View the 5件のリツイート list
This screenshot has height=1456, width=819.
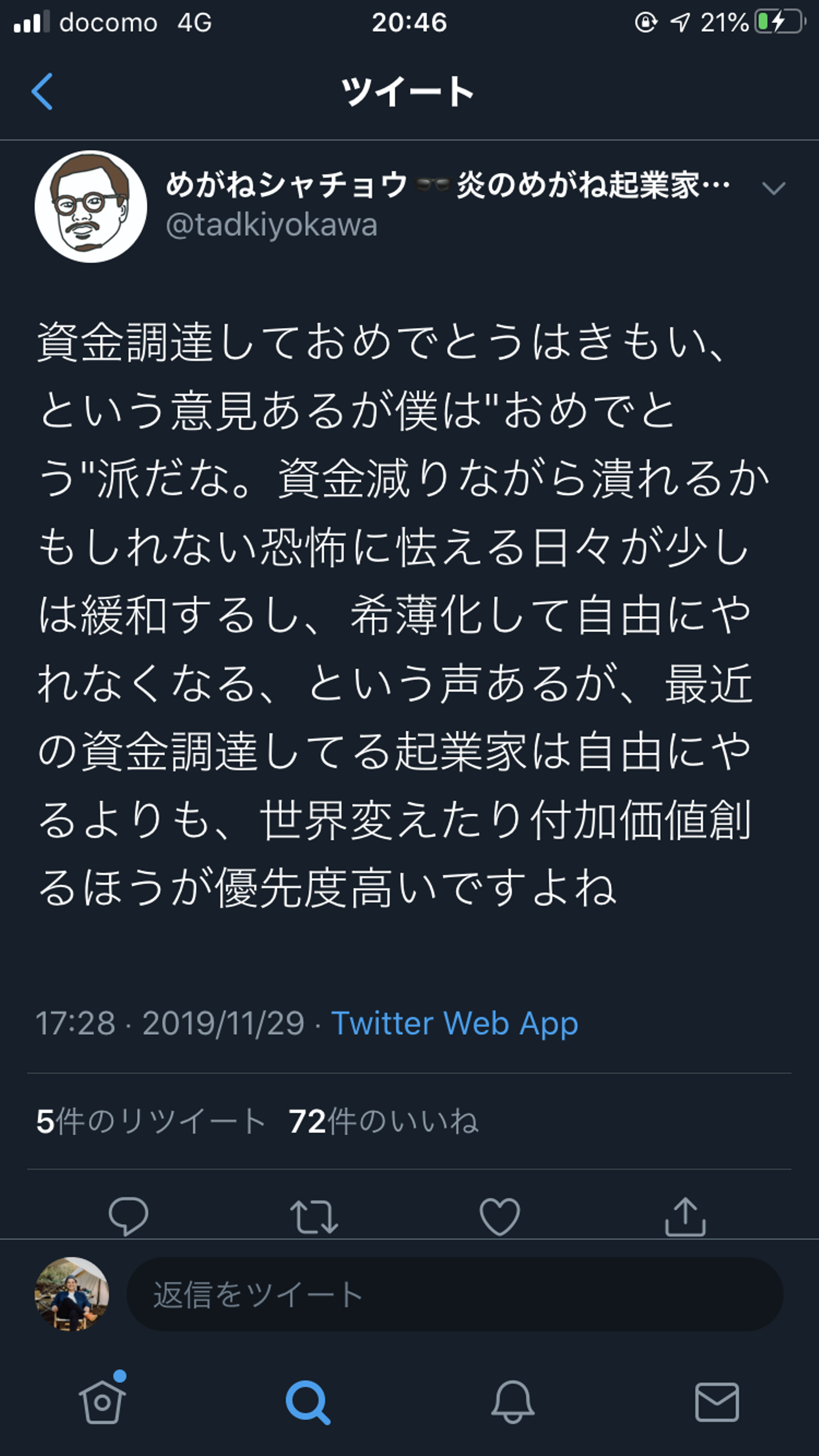(x=150, y=1121)
